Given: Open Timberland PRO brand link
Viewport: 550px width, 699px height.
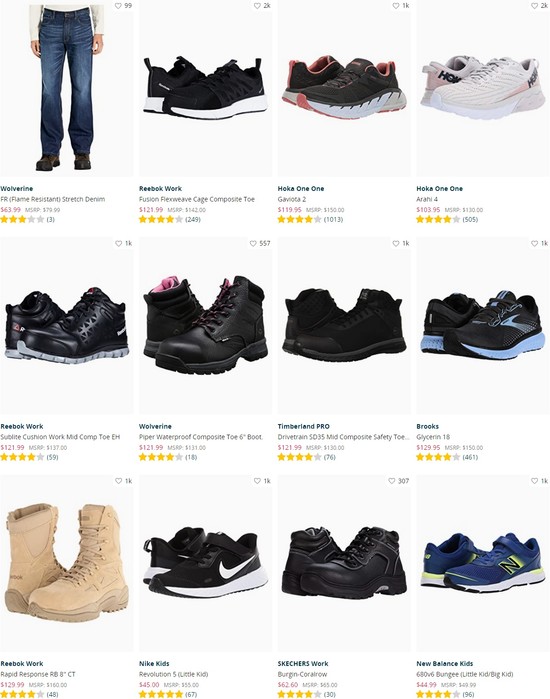Looking at the screenshot, I should tap(304, 426).
